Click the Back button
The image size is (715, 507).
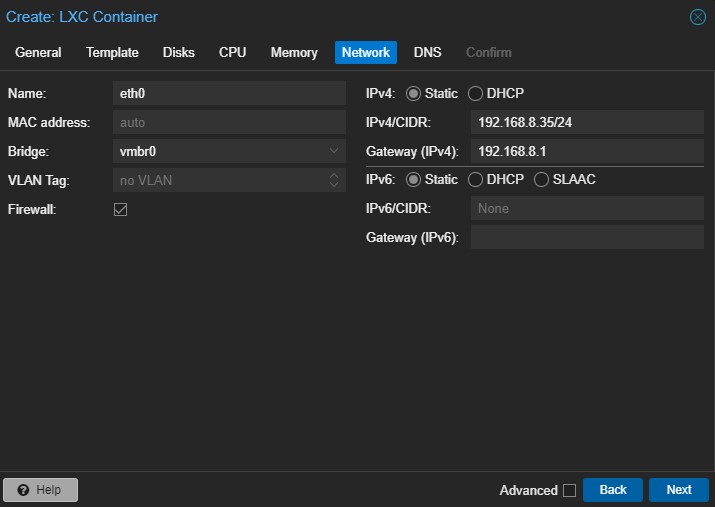click(612, 490)
